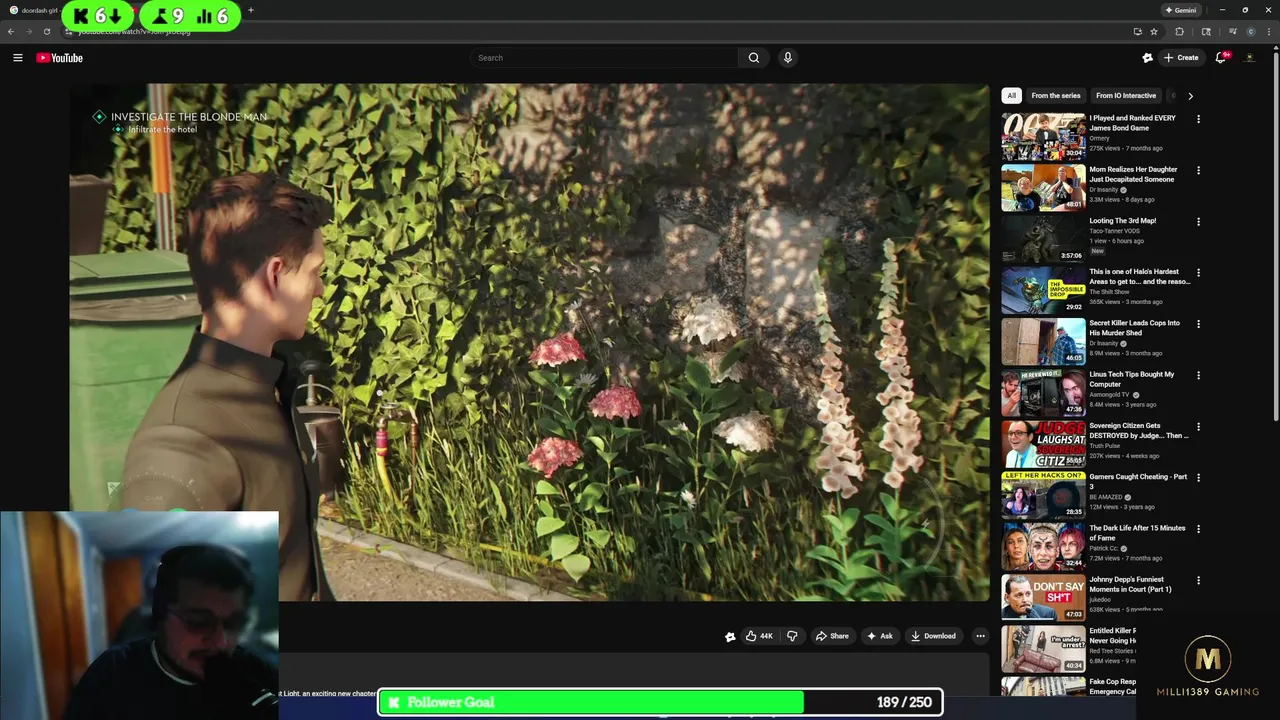This screenshot has height=720, width=1280.
Task: Bookmark this page with star icon
Action: click(x=1154, y=31)
